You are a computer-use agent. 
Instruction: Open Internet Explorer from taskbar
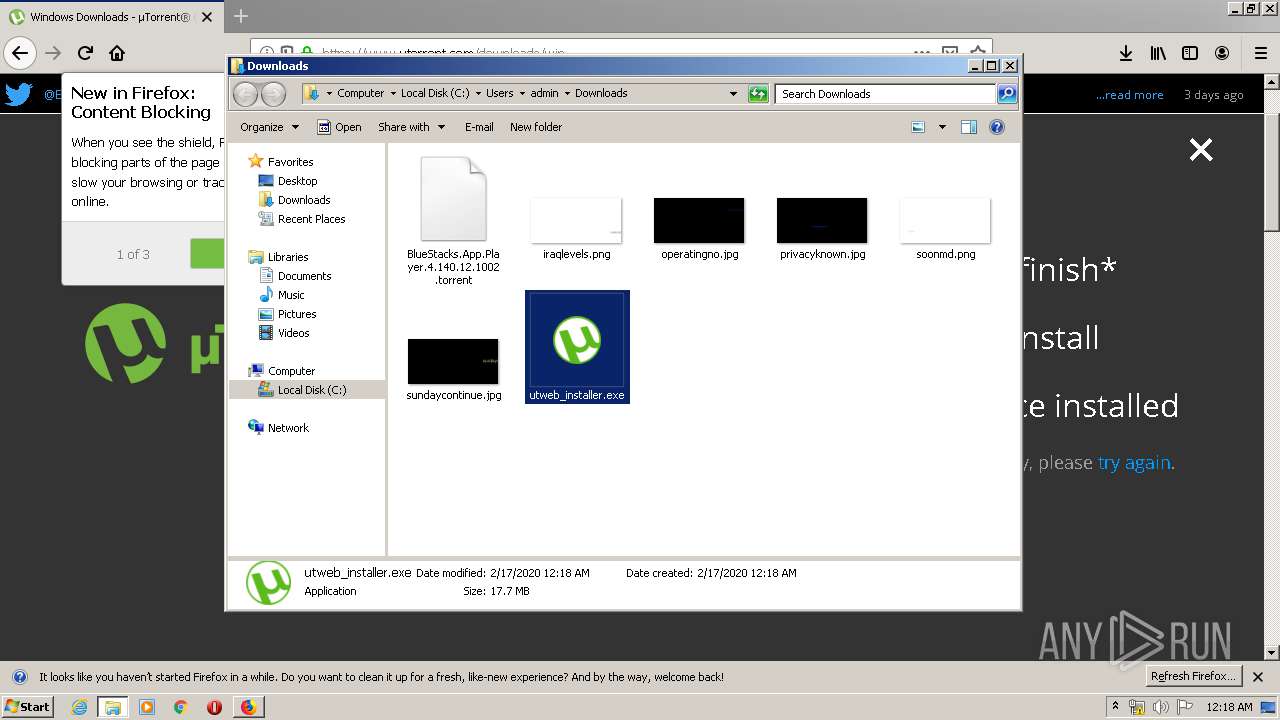click(80, 707)
